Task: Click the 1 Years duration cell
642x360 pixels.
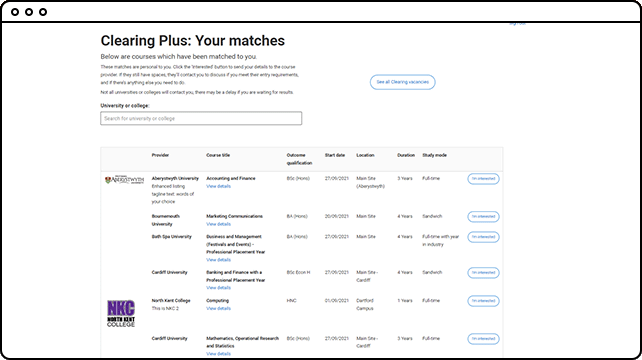Action: pos(405,301)
